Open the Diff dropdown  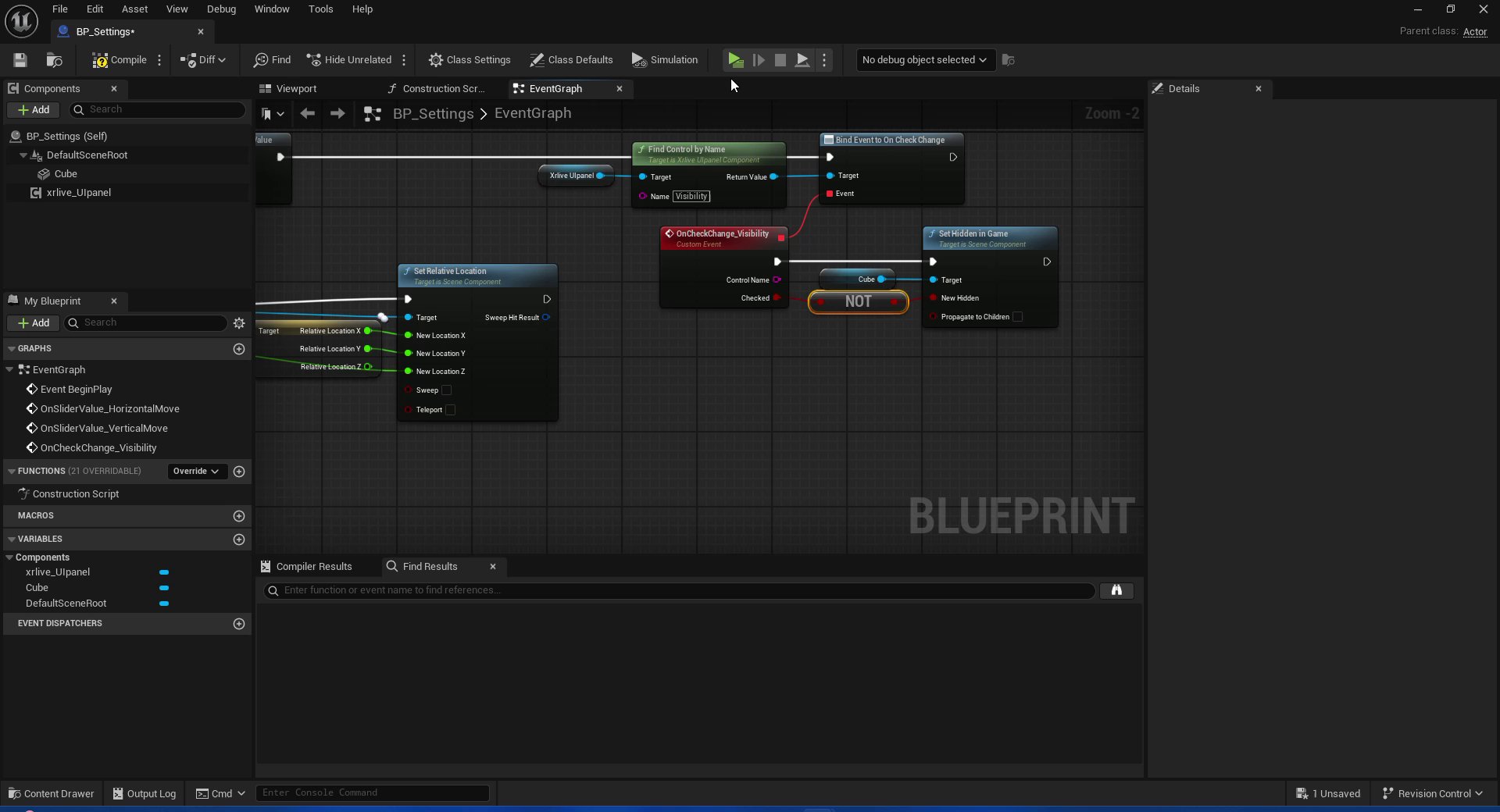pos(203,60)
